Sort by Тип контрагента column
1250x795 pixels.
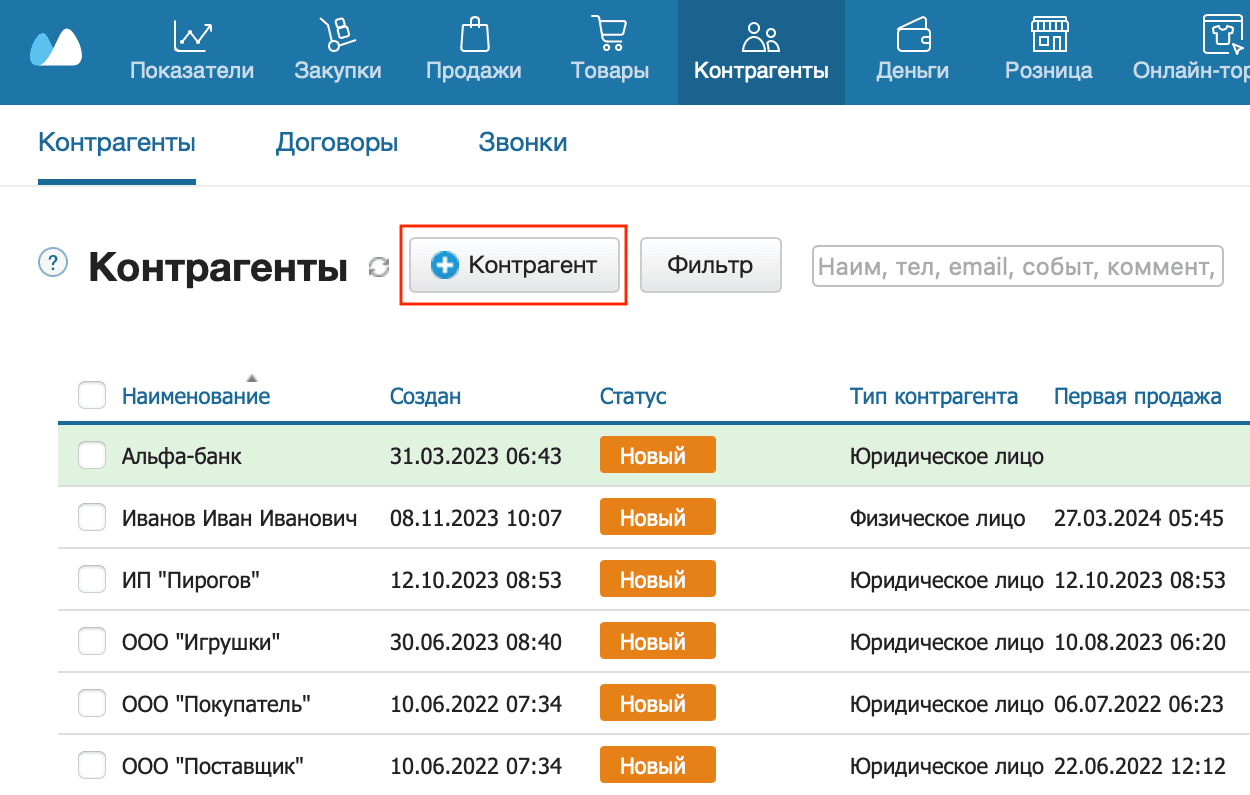coord(933,395)
